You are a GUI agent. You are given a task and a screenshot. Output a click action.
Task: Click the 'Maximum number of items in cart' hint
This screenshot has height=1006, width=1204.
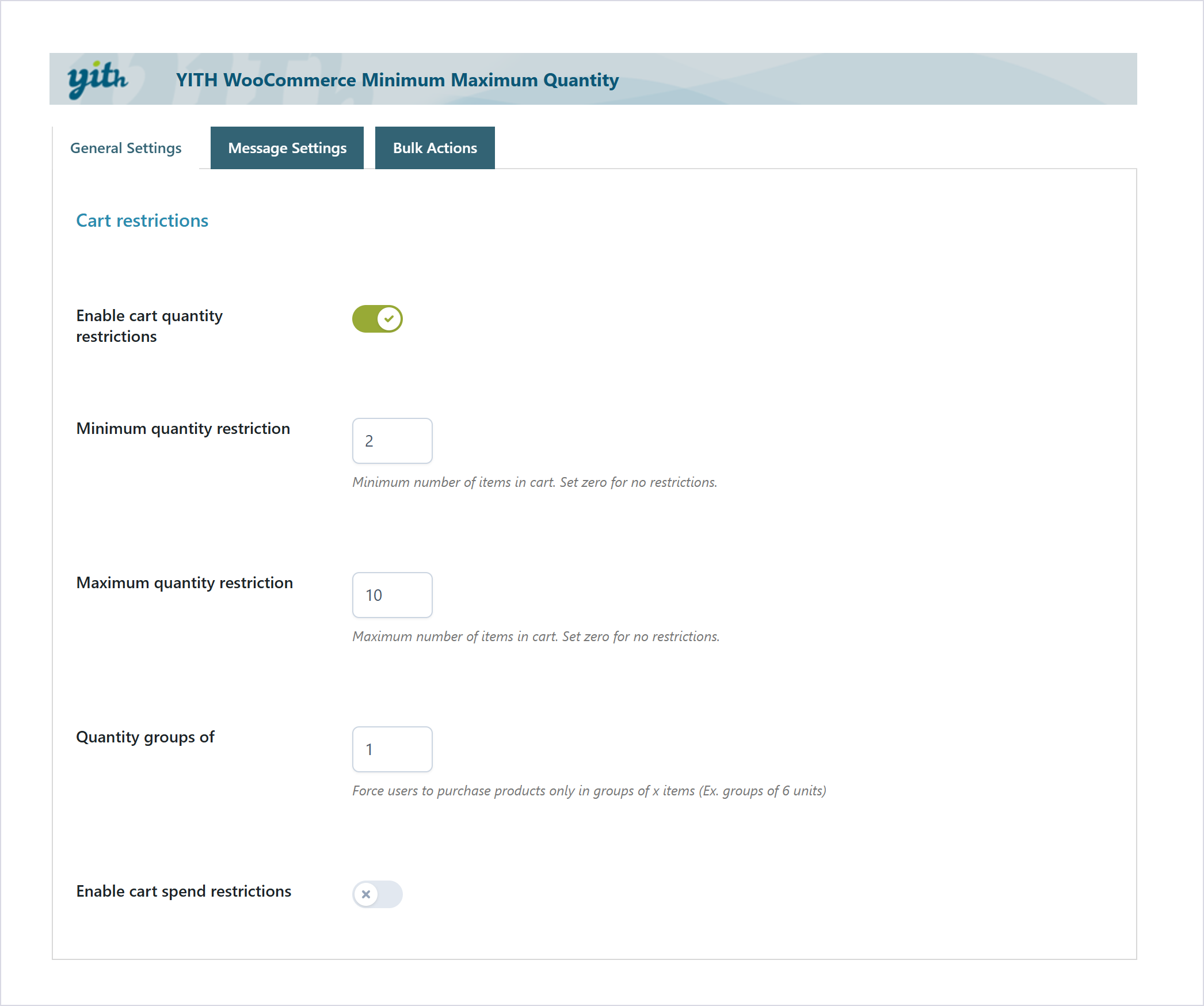pyautogui.click(x=536, y=637)
